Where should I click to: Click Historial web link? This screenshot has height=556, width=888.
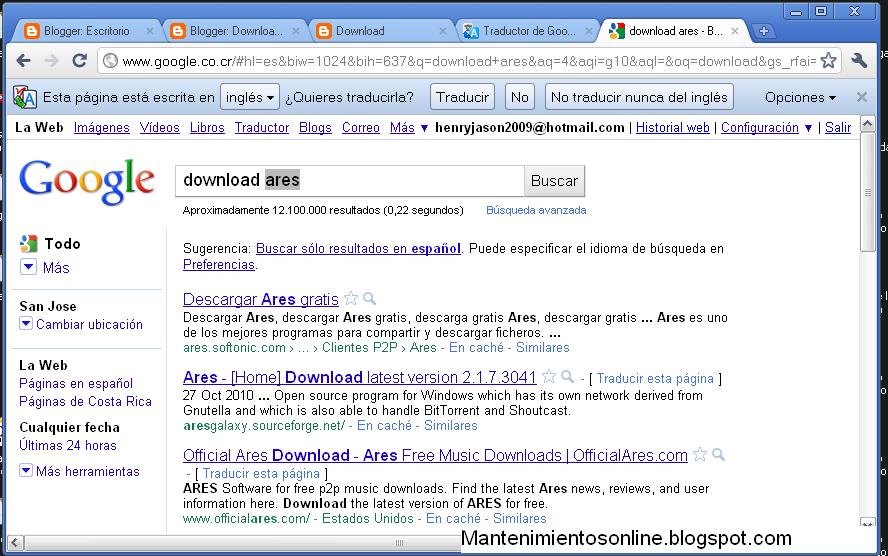pyautogui.click(x=672, y=128)
